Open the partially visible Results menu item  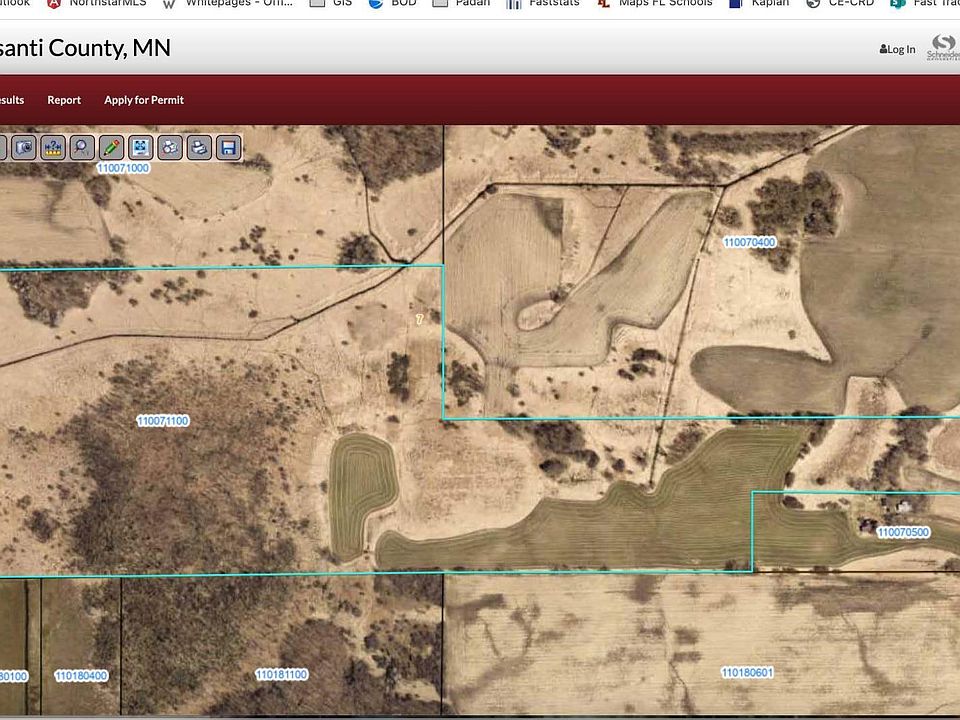[x=12, y=100]
